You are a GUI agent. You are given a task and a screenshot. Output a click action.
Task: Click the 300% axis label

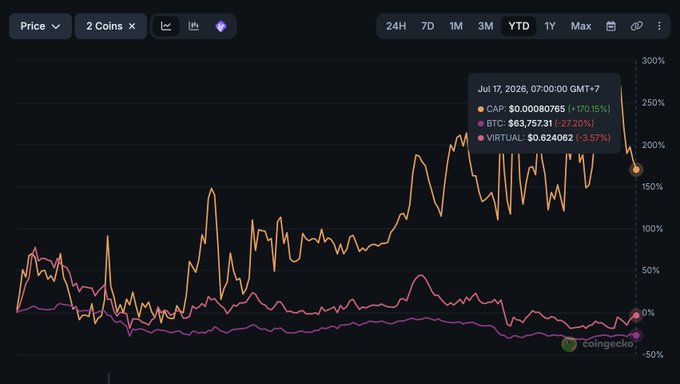653,61
